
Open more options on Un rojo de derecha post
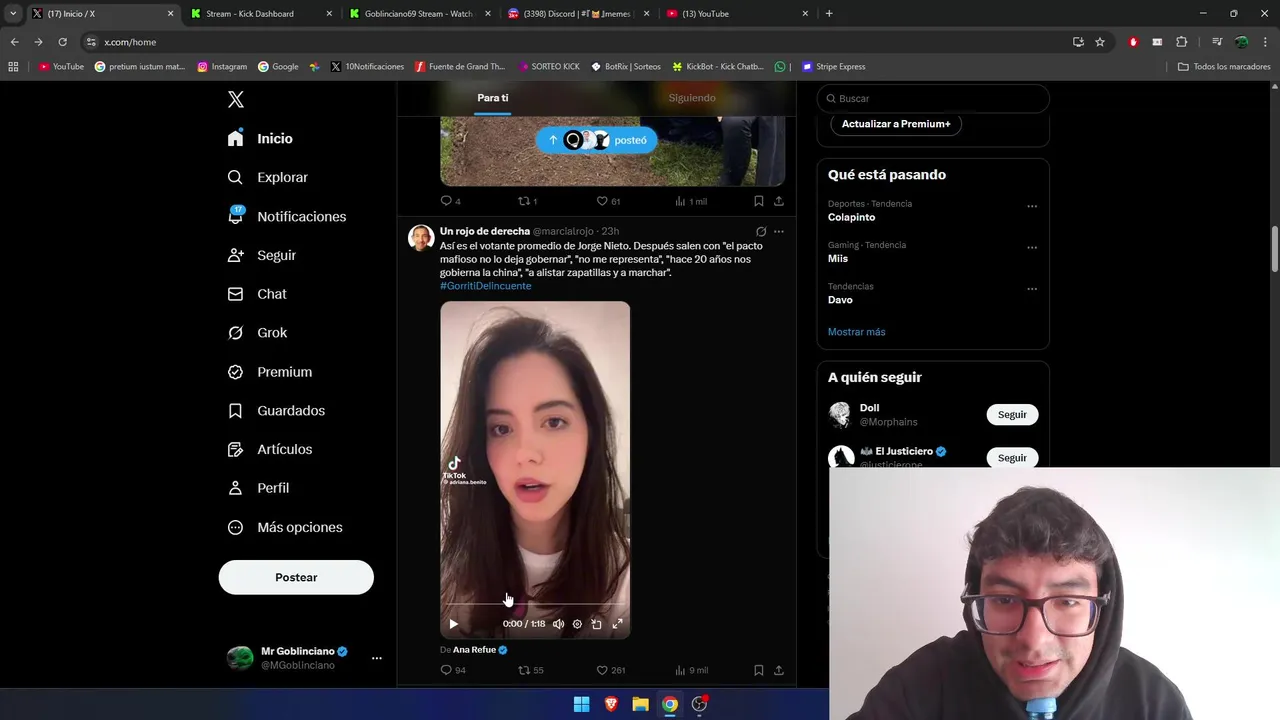point(779,231)
